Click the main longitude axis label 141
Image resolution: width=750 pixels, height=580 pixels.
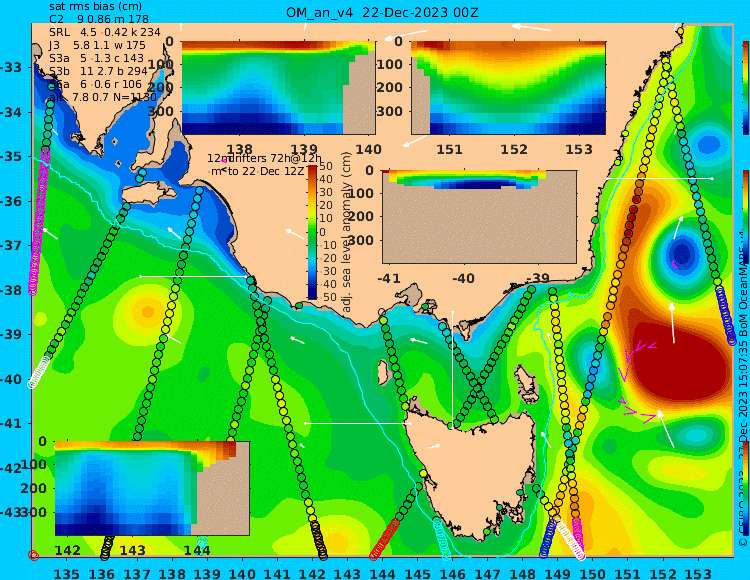[x=277, y=574]
